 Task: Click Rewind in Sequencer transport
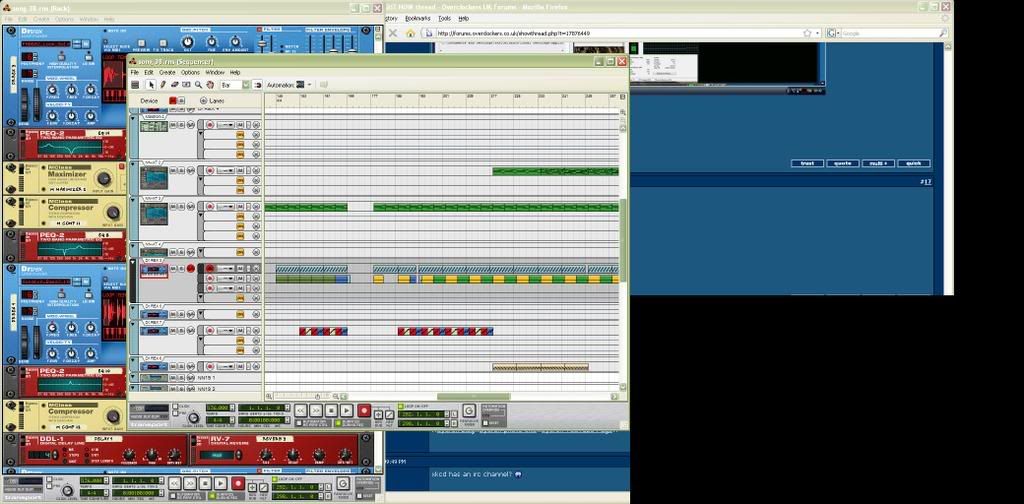pyautogui.click(x=300, y=411)
